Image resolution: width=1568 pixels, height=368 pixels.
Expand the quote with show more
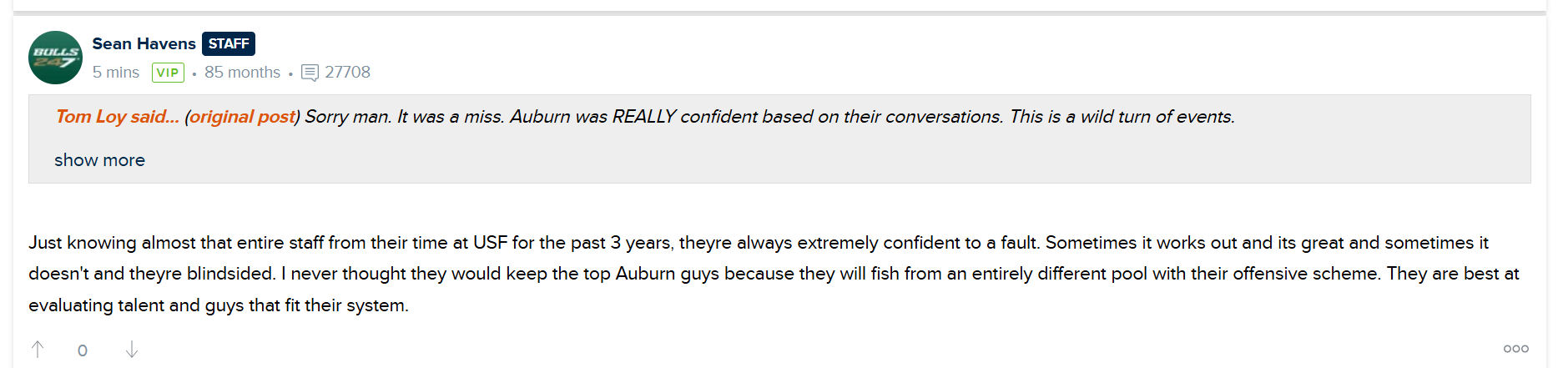pyautogui.click(x=99, y=160)
